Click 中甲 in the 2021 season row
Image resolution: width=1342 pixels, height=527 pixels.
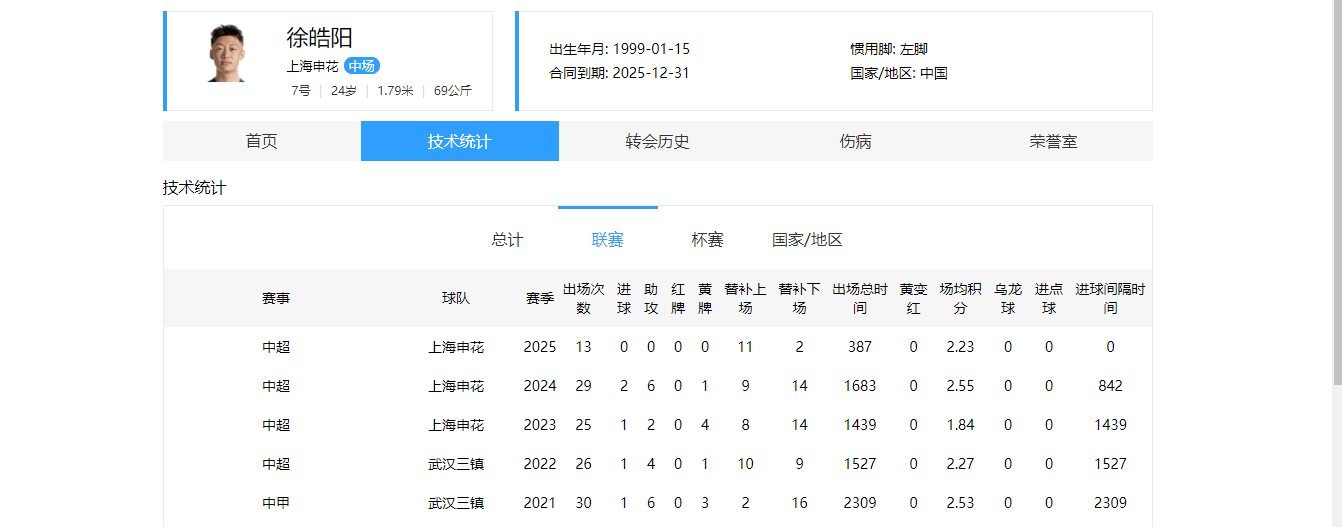point(276,503)
